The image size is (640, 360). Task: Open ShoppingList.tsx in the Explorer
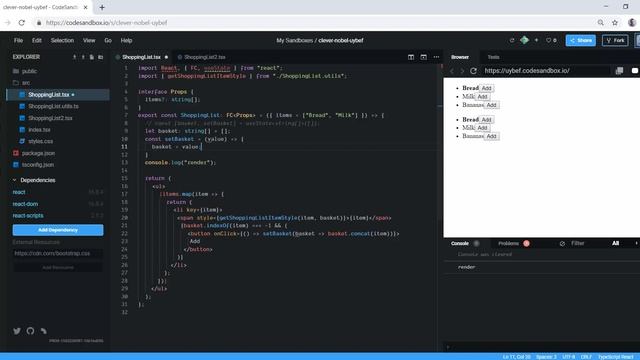(58, 95)
